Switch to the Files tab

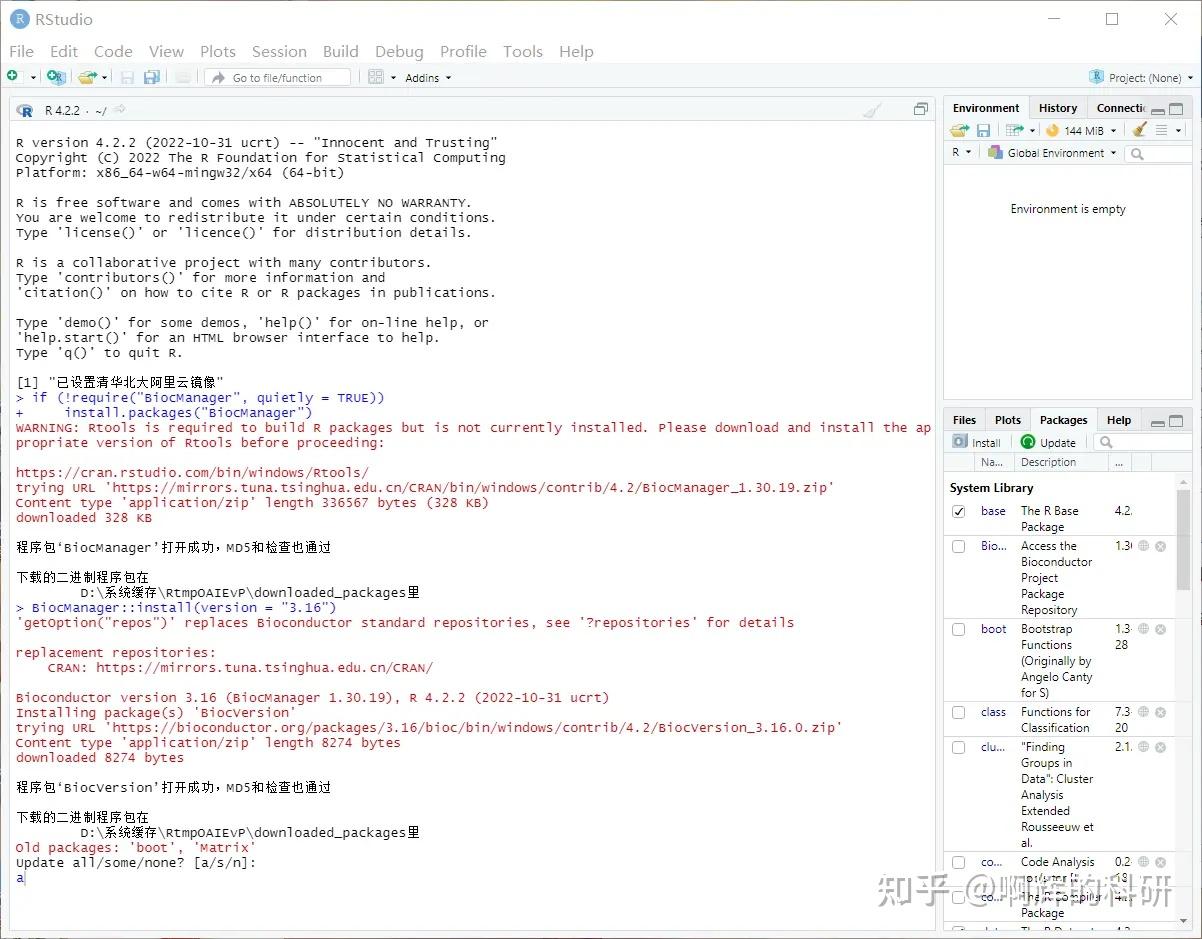[x=964, y=420]
